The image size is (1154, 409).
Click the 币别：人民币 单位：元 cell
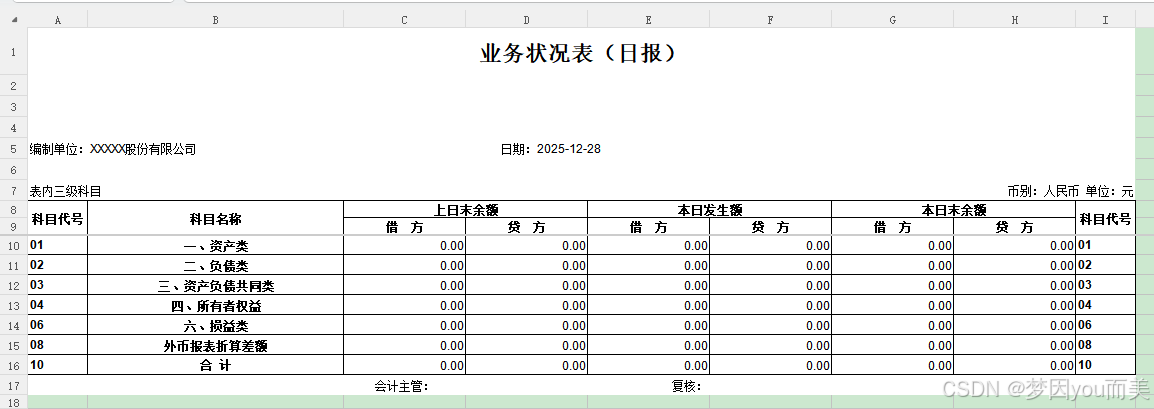(1071, 191)
